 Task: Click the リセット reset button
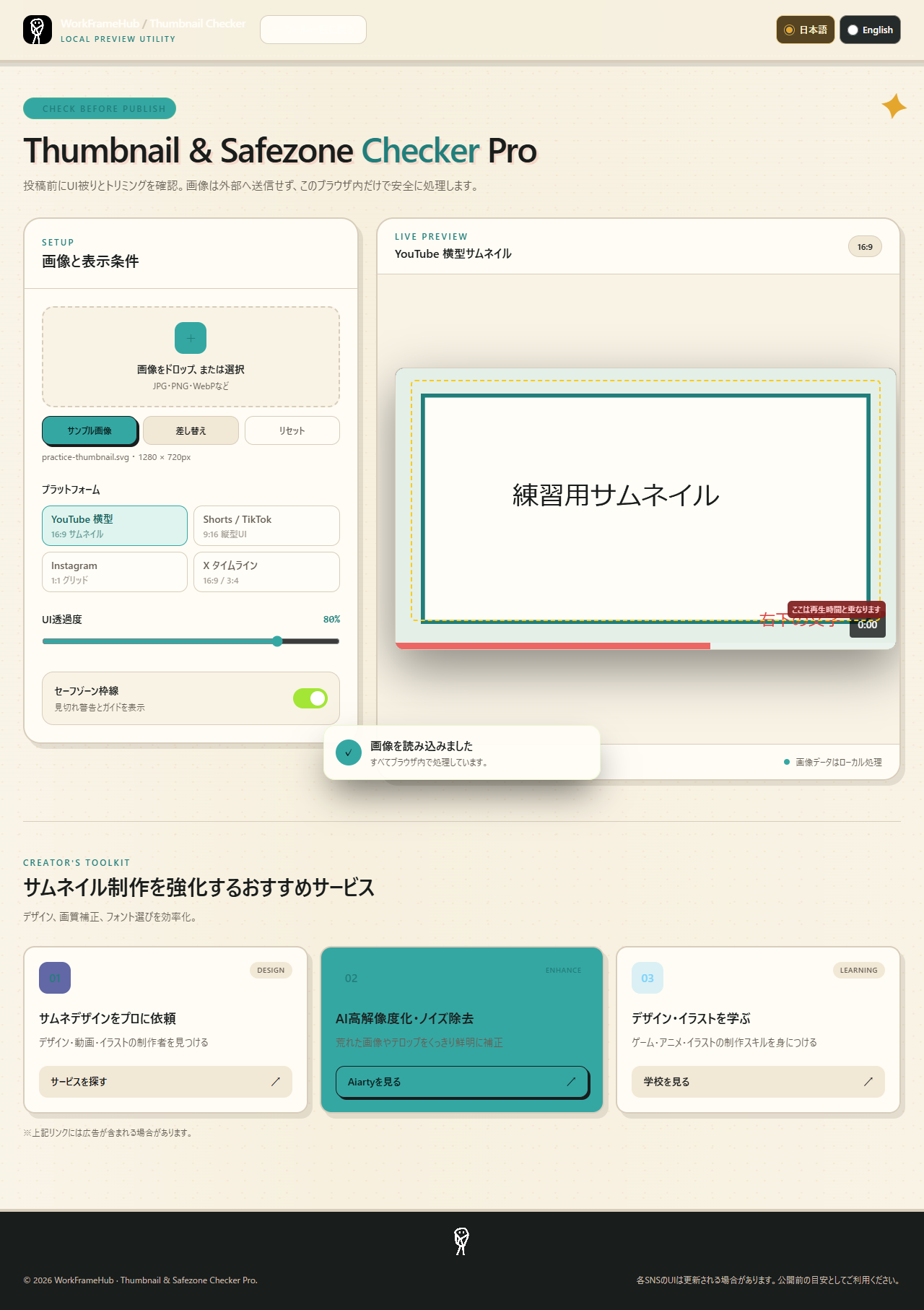292,430
